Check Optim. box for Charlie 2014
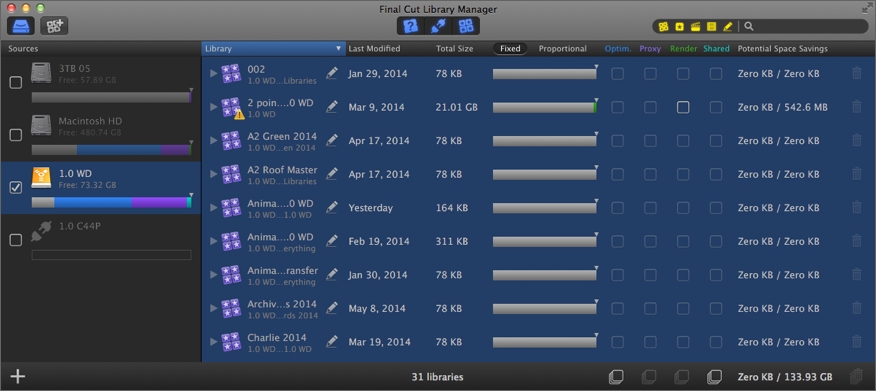876x391 pixels. click(617, 342)
